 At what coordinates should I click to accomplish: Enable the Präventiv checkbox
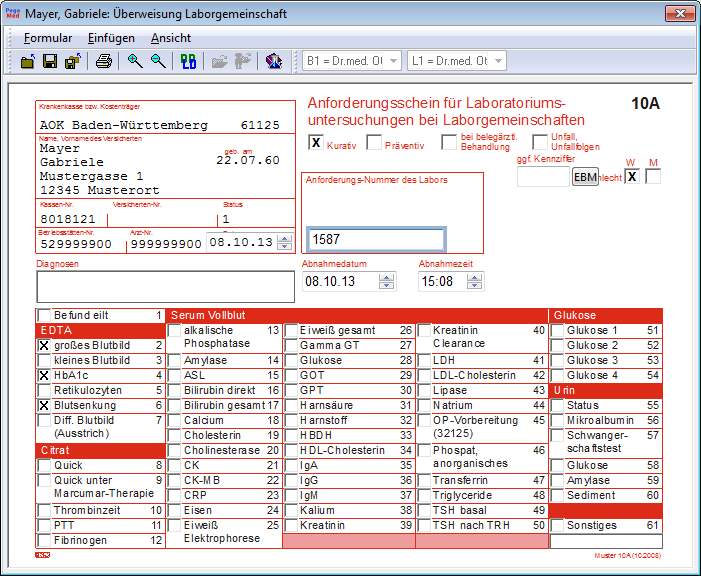click(x=375, y=143)
